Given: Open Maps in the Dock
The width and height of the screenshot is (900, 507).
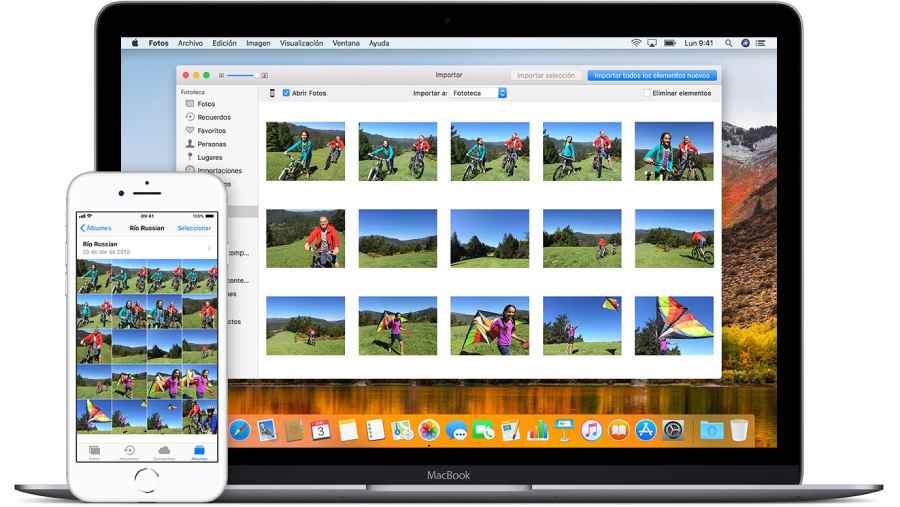Looking at the screenshot, I should coord(402,430).
